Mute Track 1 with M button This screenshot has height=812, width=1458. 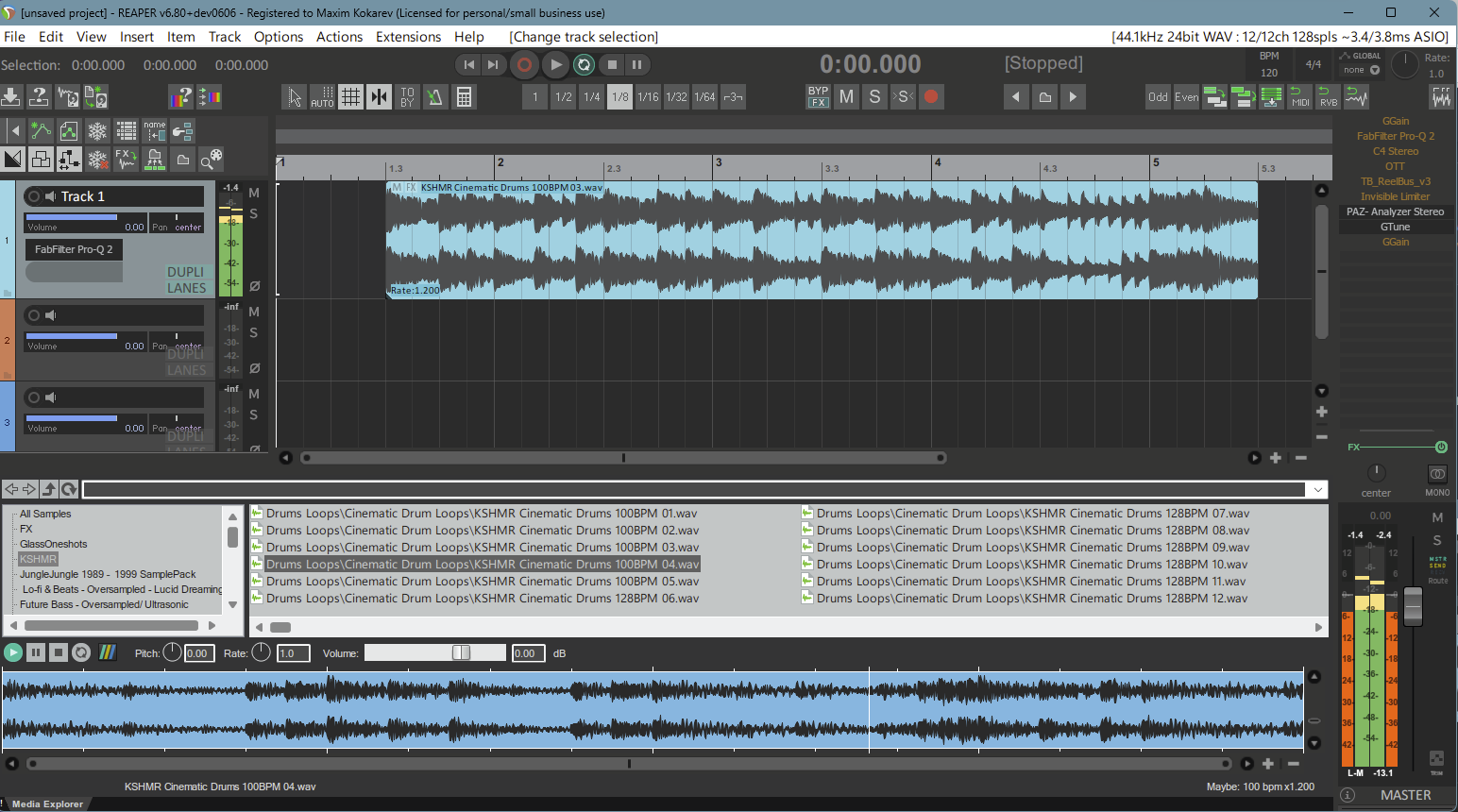[254, 194]
